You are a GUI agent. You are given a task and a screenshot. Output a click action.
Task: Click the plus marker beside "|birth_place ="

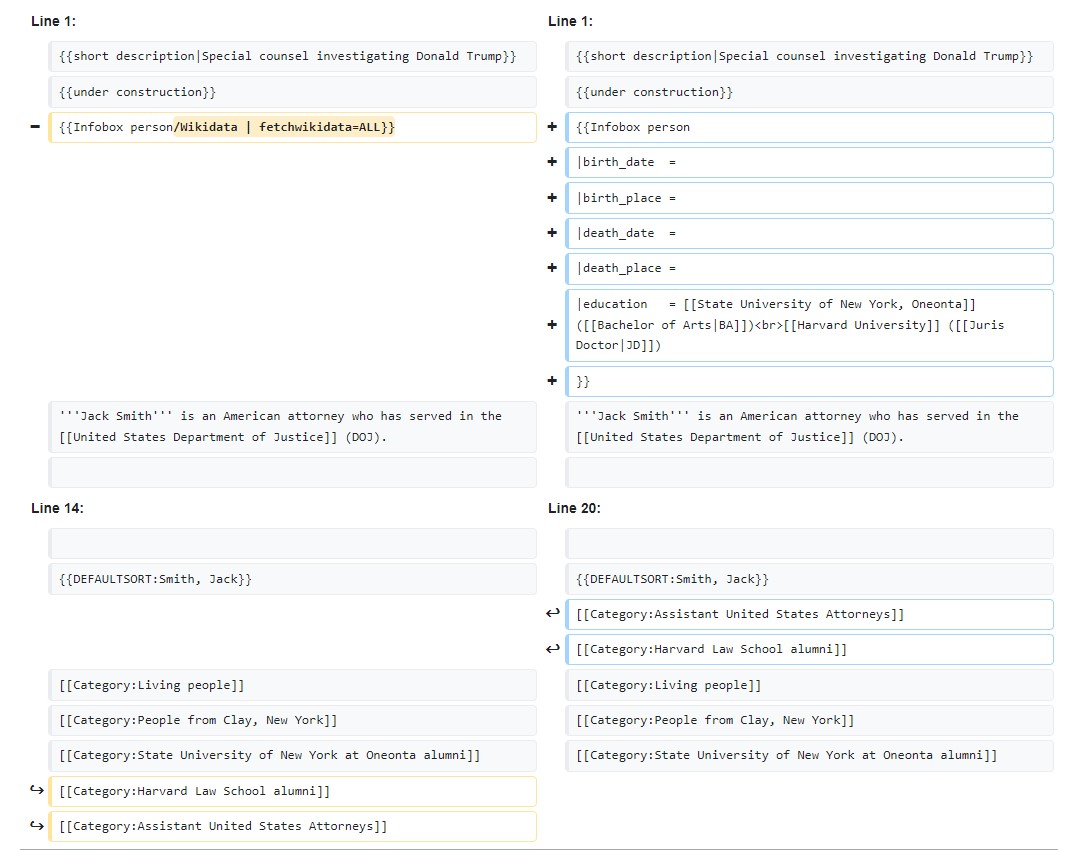(x=552, y=198)
